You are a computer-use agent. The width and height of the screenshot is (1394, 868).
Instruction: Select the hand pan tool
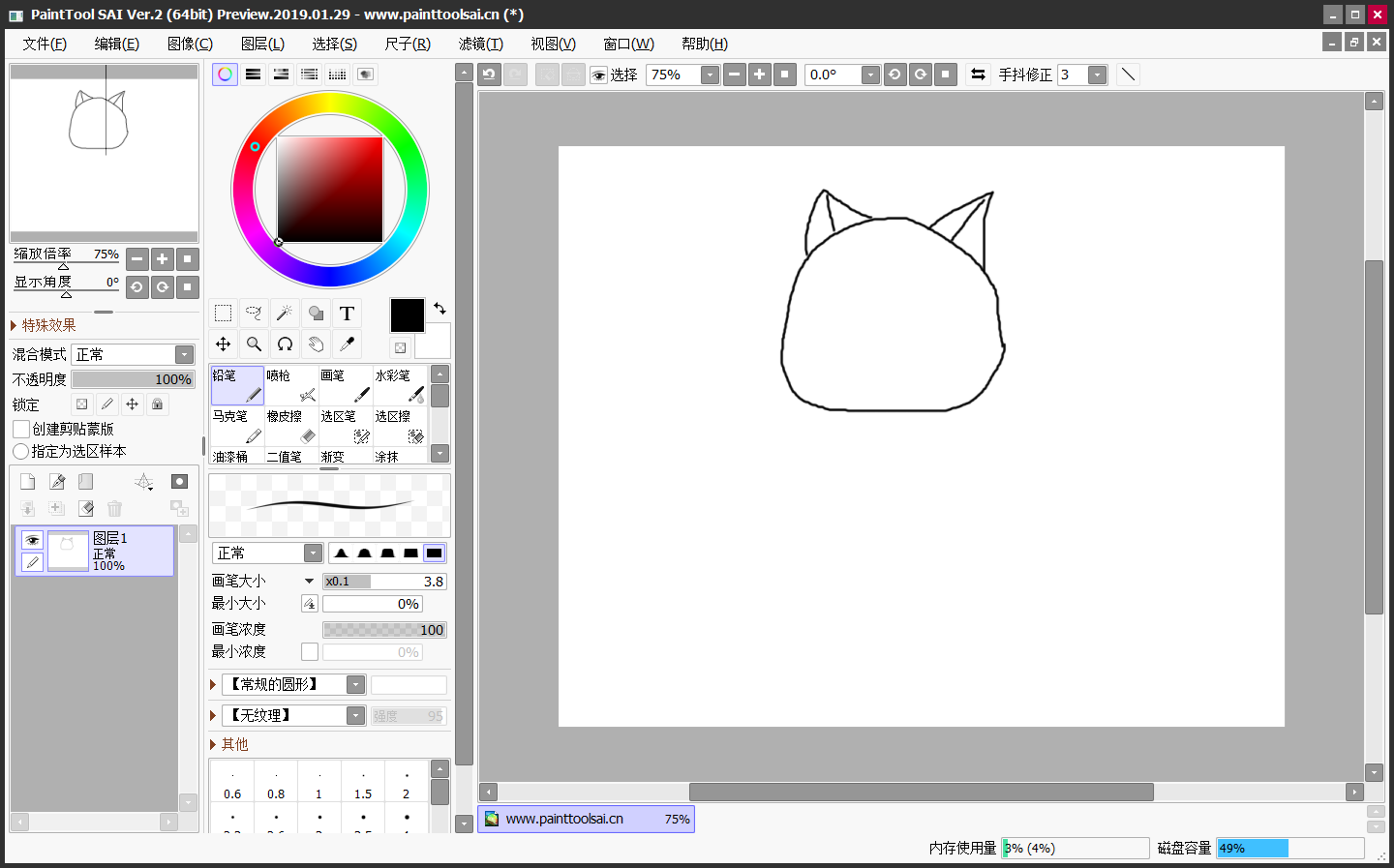[x=316, y=344]
